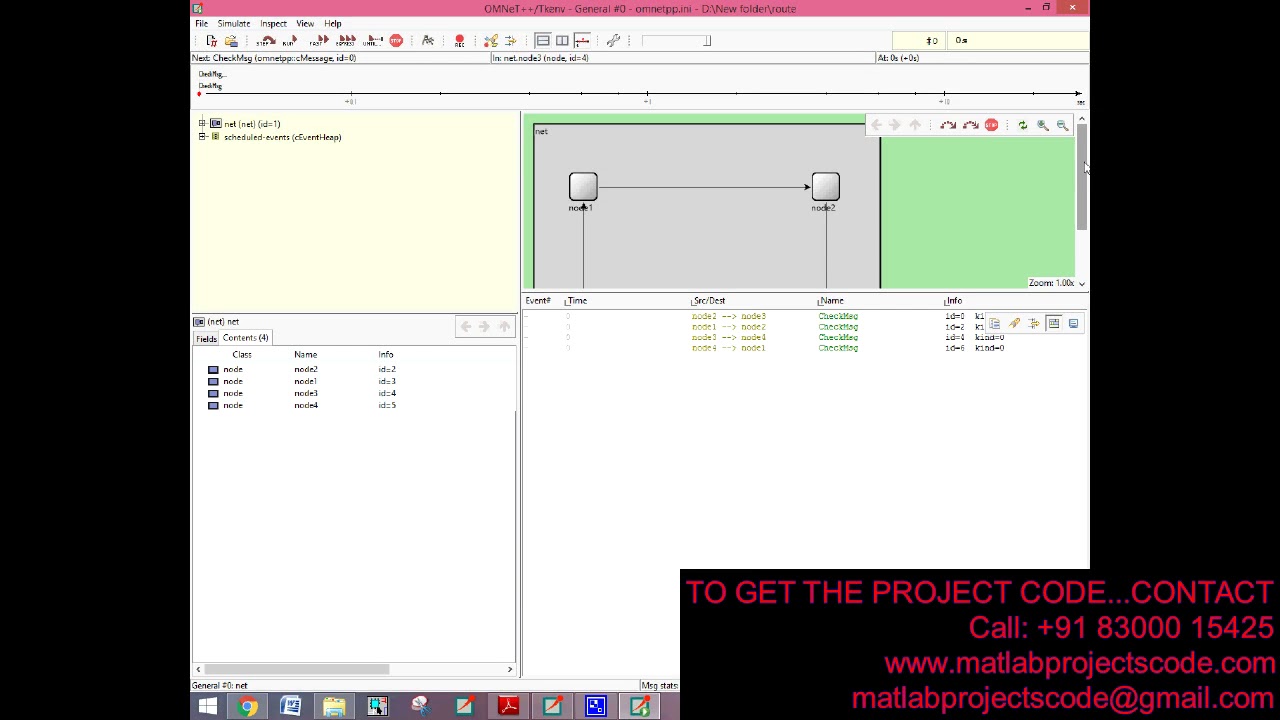Select the node4 row in contents list
This screenshot has height=720, width=1280.
[x=354, y=406]
